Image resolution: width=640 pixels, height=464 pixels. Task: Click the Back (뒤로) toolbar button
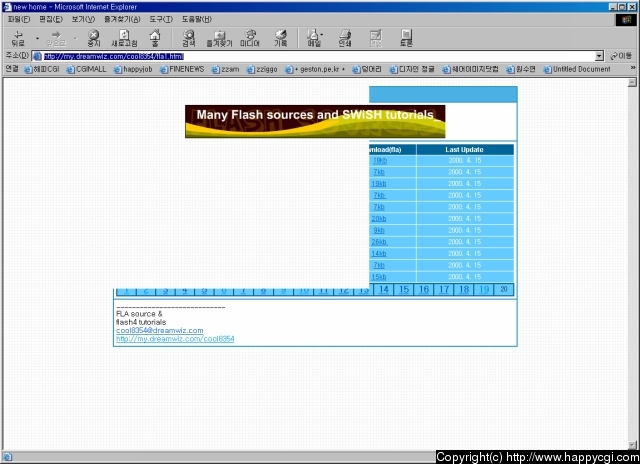pos(18,38)
